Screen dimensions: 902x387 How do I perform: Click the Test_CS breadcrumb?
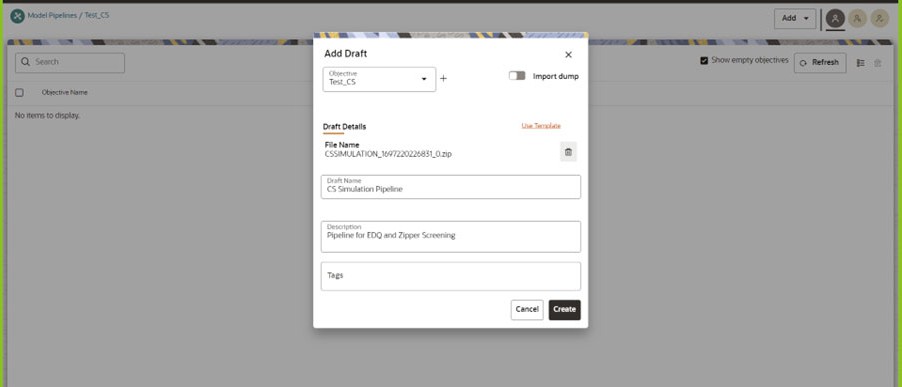tap(97, 16)
